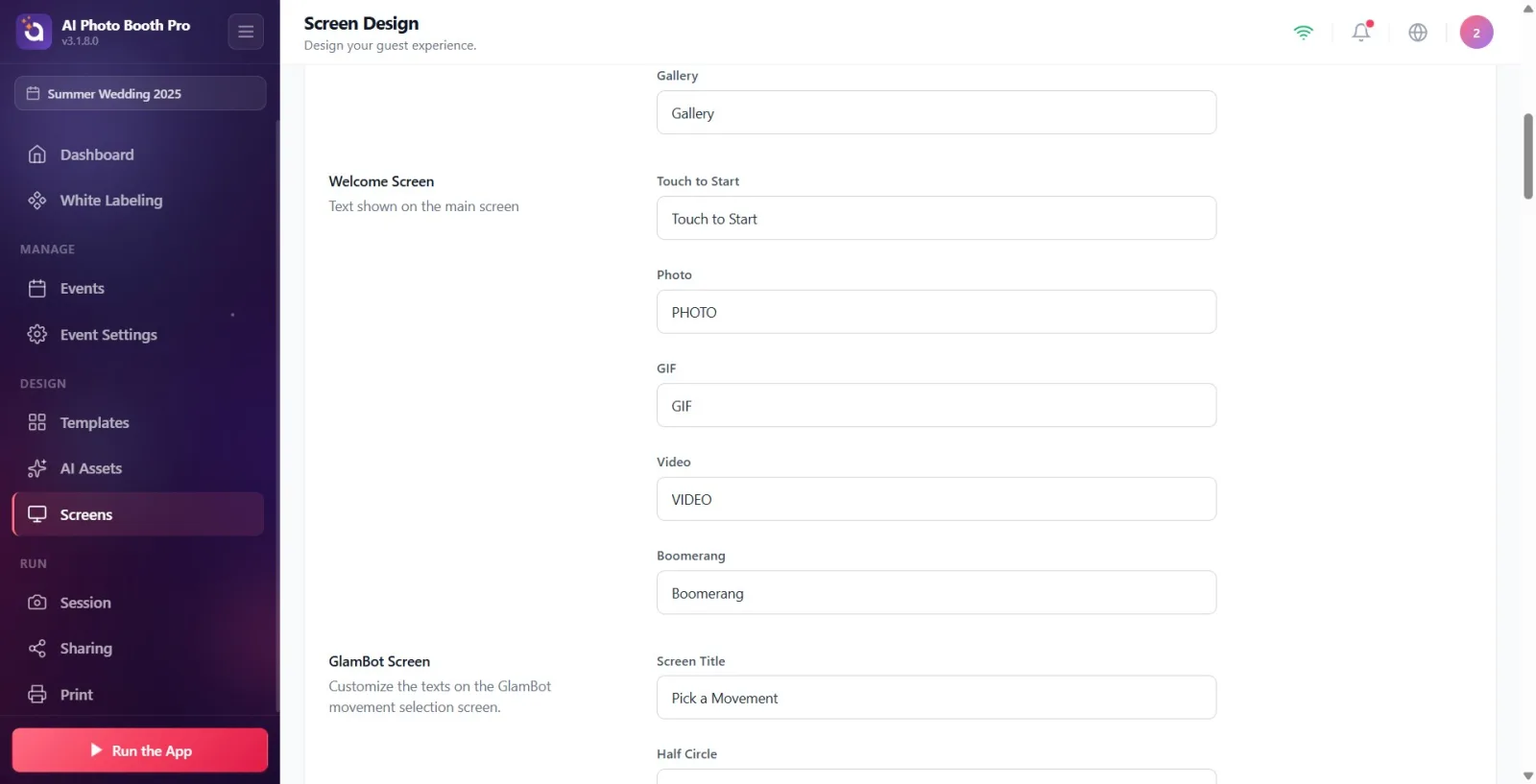Click the 'Design your guest experience.' subtitle
The width and height of the screenshot is (1536, 784).
(x=390, y=45)
